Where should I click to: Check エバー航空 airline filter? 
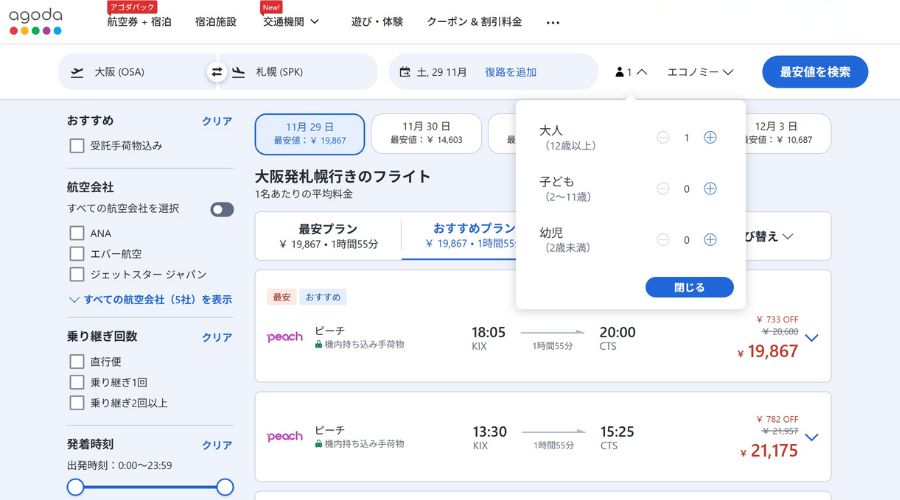(77, 254)
